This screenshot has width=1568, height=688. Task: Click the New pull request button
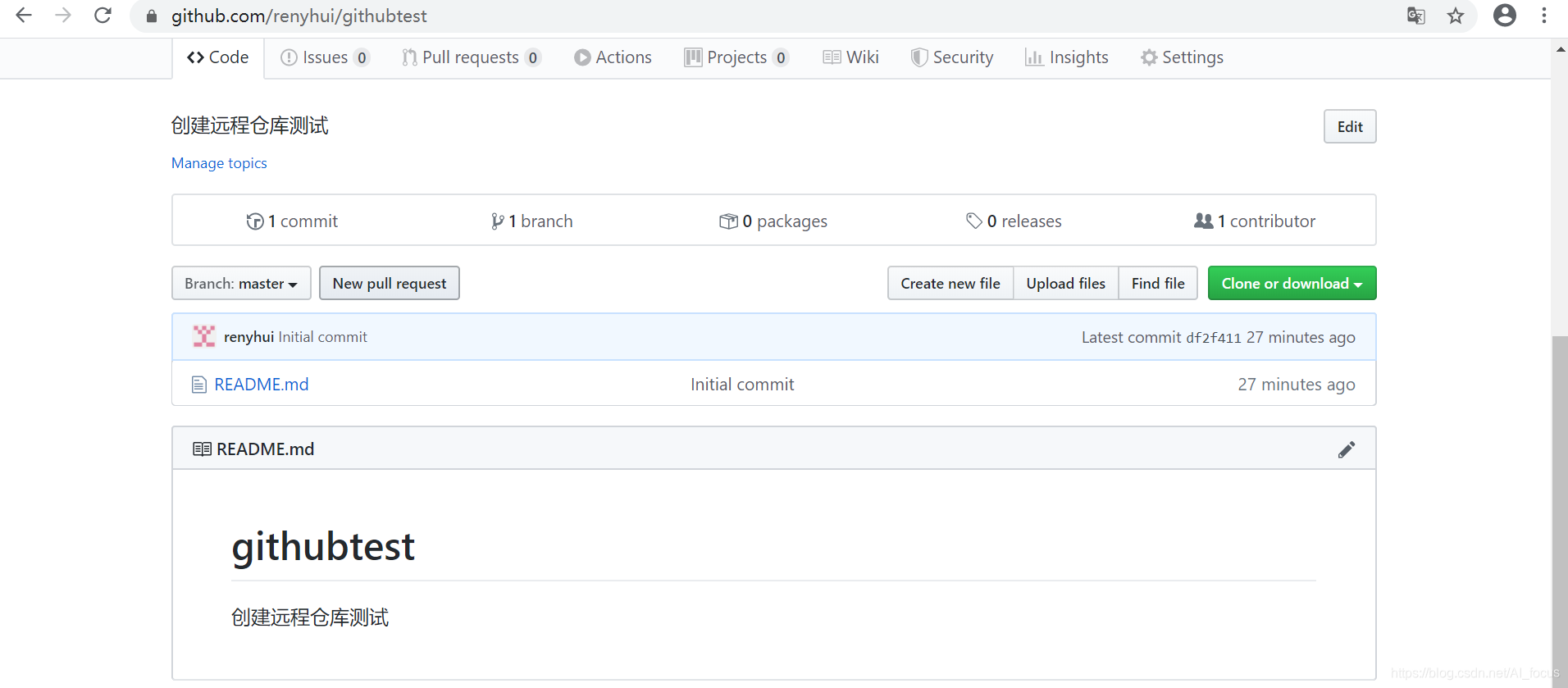click(x=390, y=283)
